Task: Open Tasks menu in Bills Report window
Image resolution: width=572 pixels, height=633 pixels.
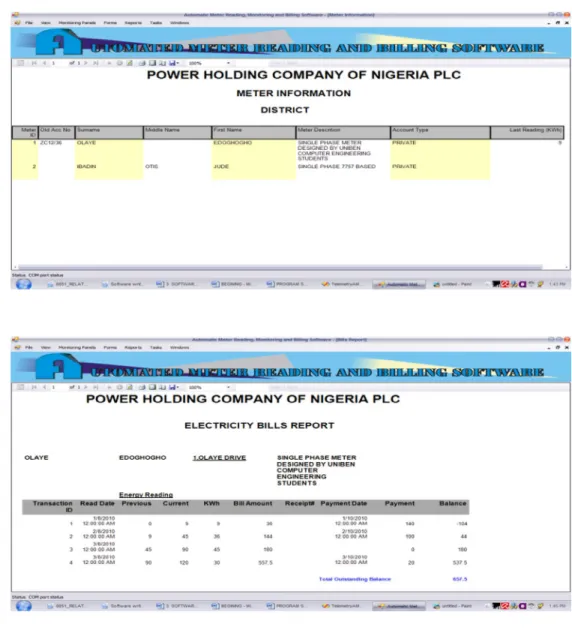Action: (x=156, y=348)
